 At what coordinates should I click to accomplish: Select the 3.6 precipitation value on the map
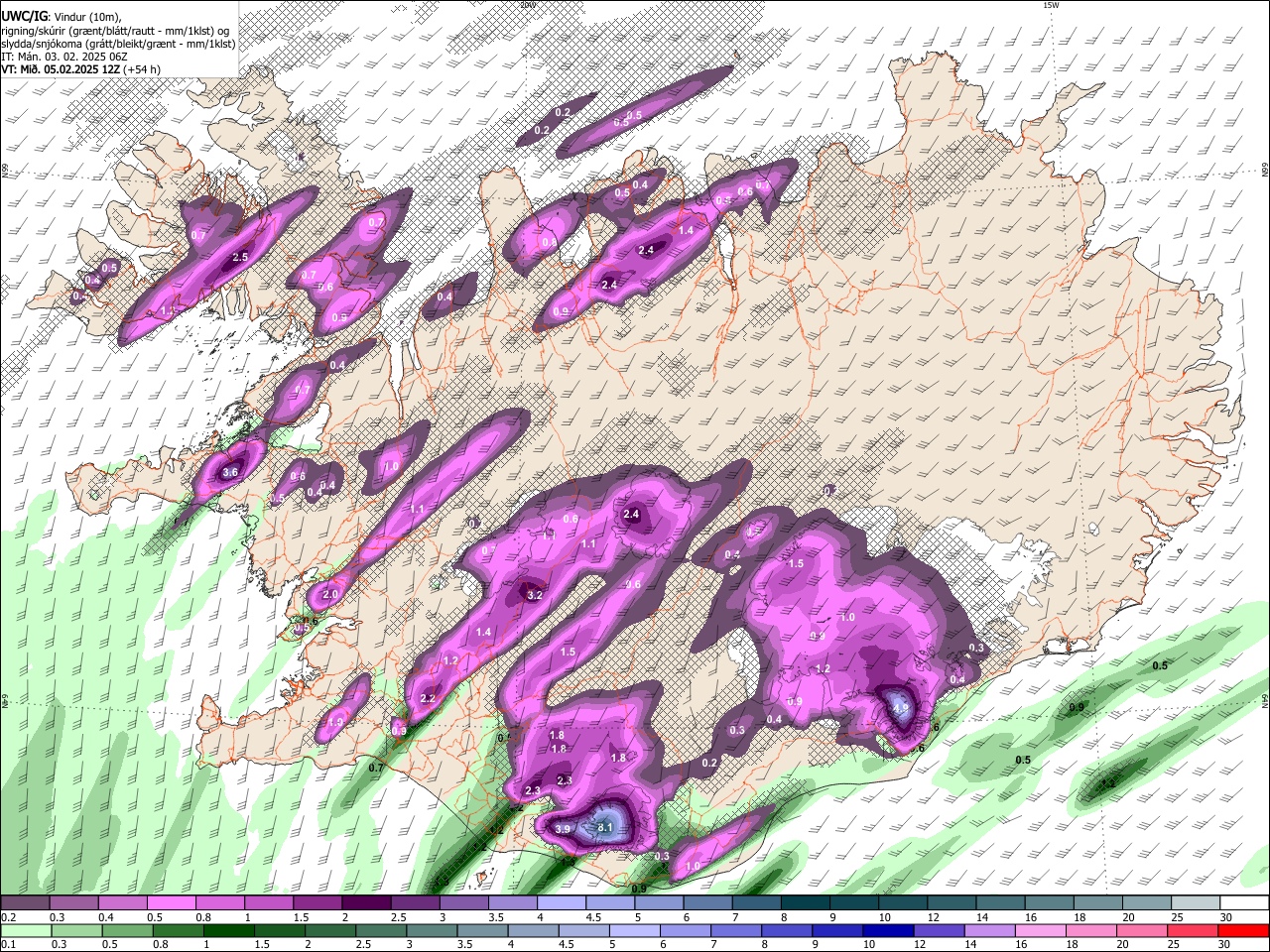(231, 473)
